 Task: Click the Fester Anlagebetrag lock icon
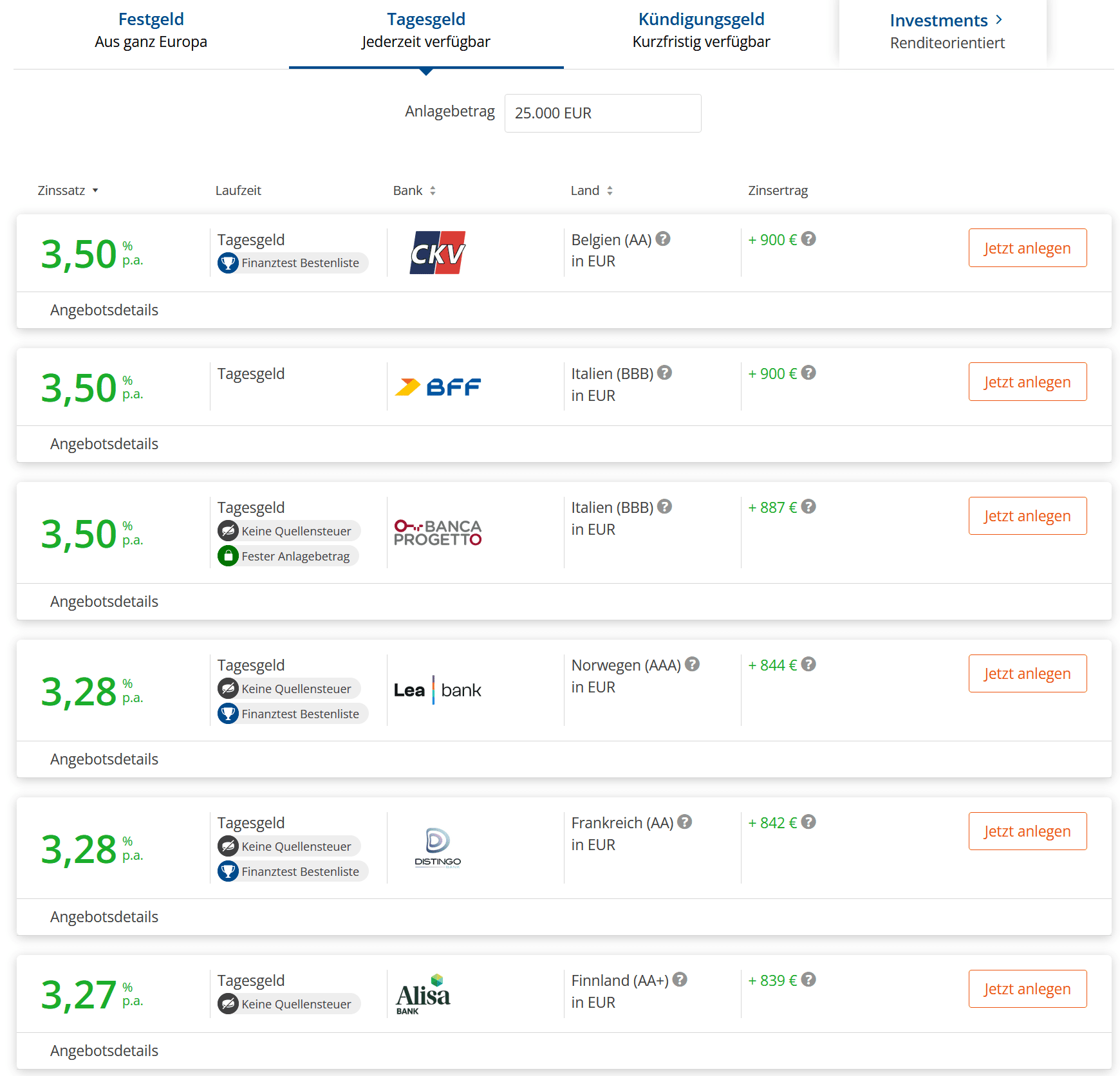(x=228, y=556)
